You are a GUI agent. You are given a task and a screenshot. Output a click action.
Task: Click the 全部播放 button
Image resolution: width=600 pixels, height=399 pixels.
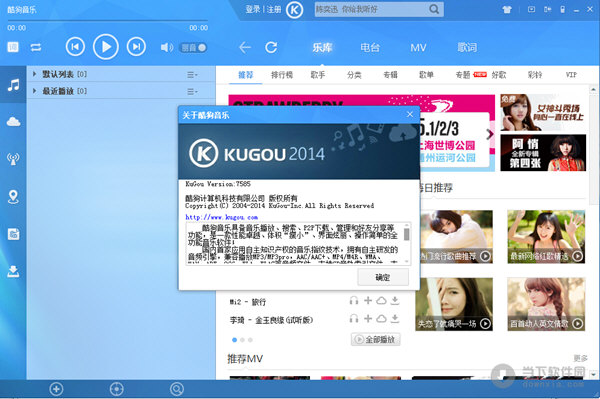376,339
